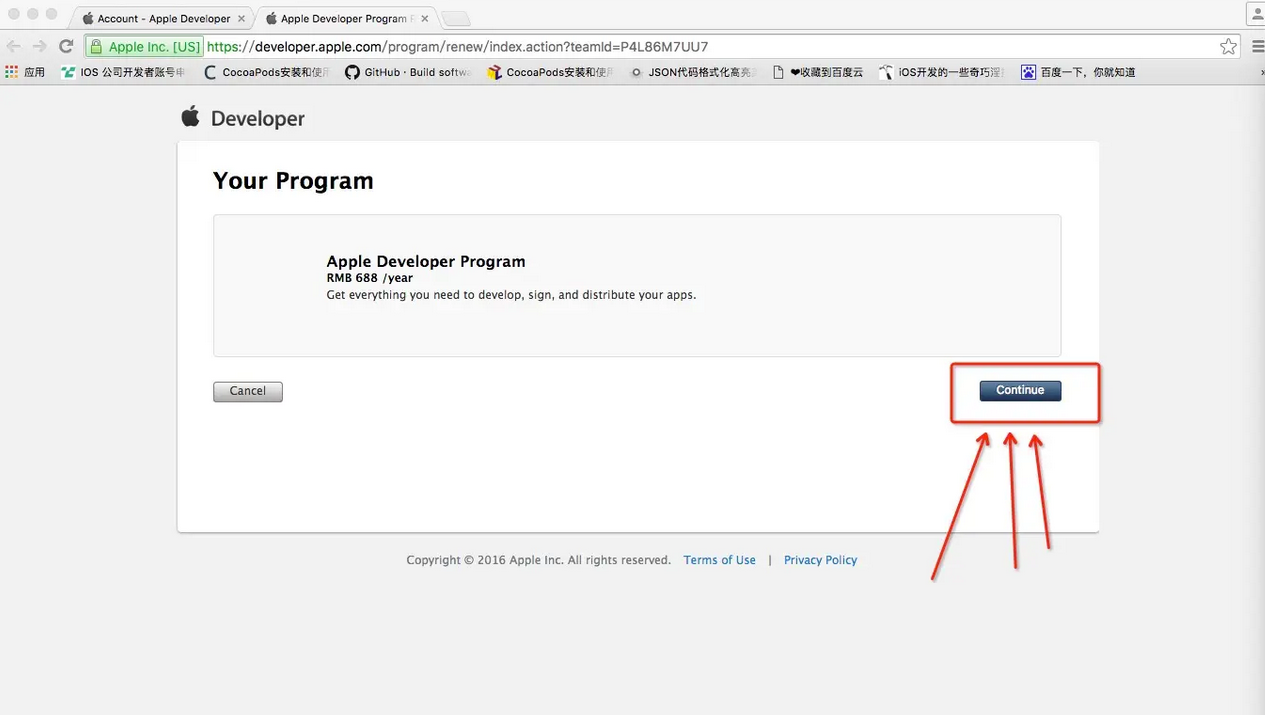Click the Copyright © 2016 Apple Inc. text
1265x715 pixels.
[538, 560]
